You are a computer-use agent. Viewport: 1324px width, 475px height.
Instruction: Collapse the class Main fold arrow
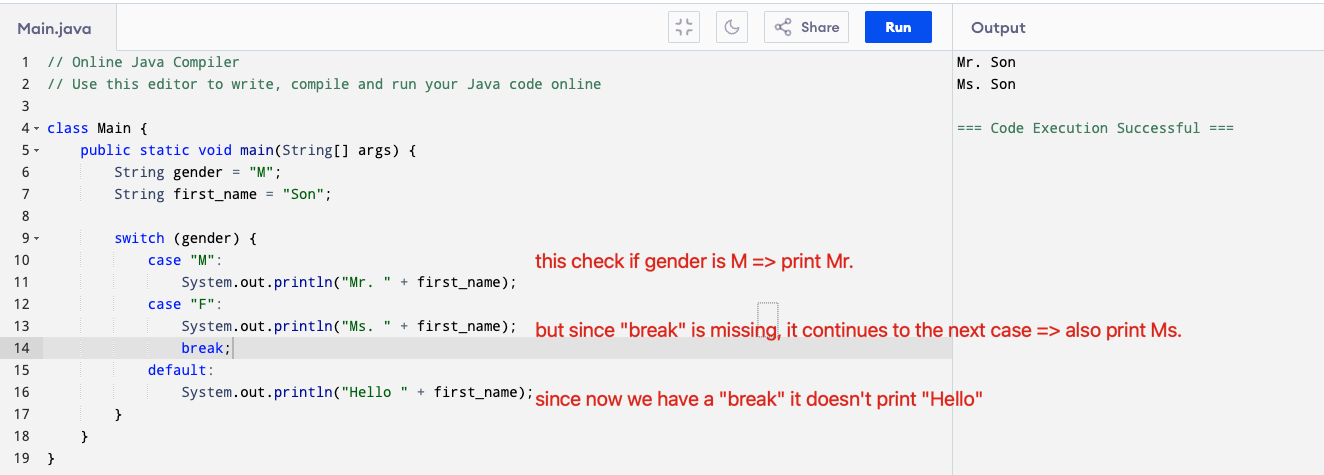[x=37, y=129]
